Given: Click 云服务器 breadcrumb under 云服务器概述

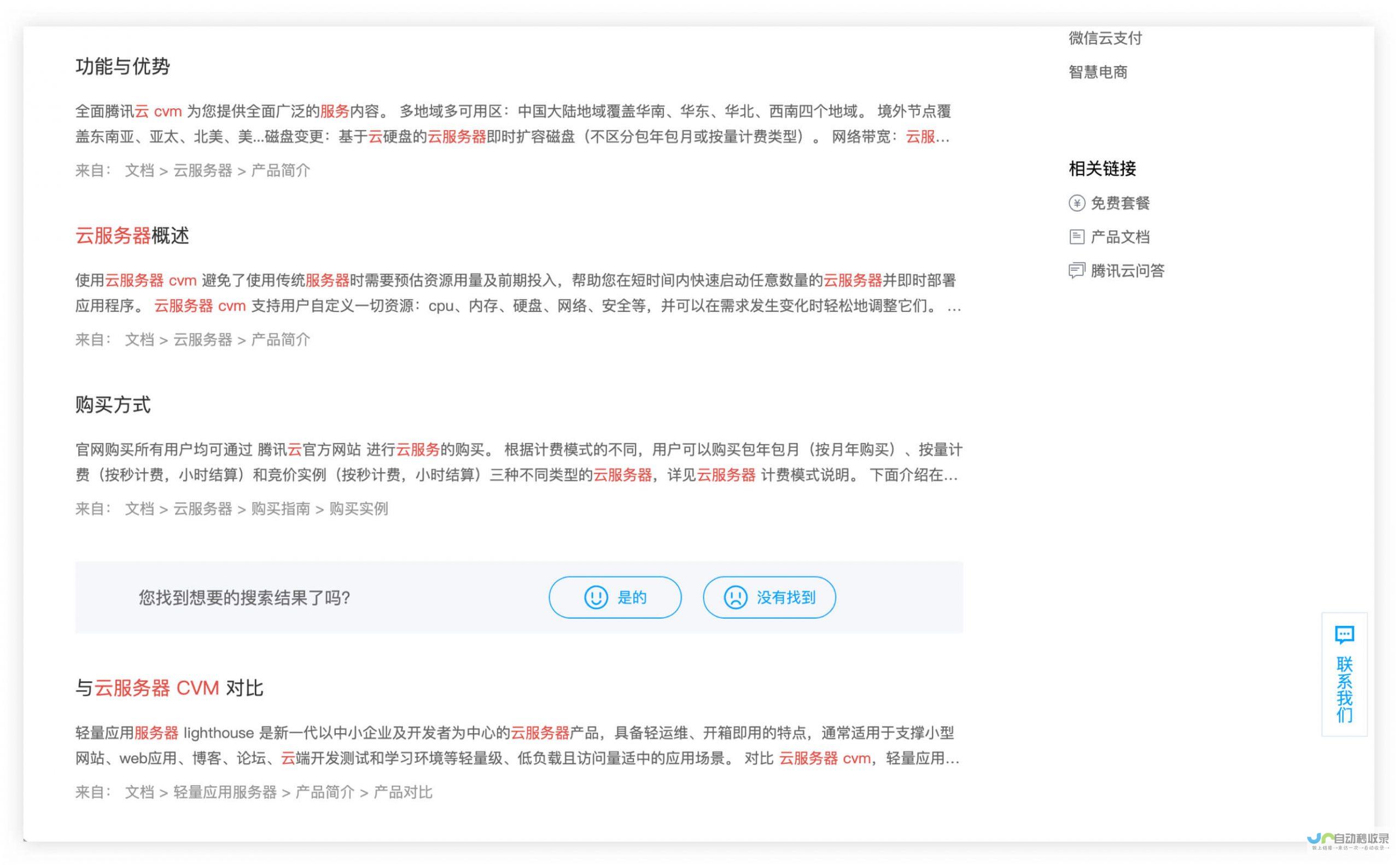Looking at the screenshot, I should [x=203, y=340].
